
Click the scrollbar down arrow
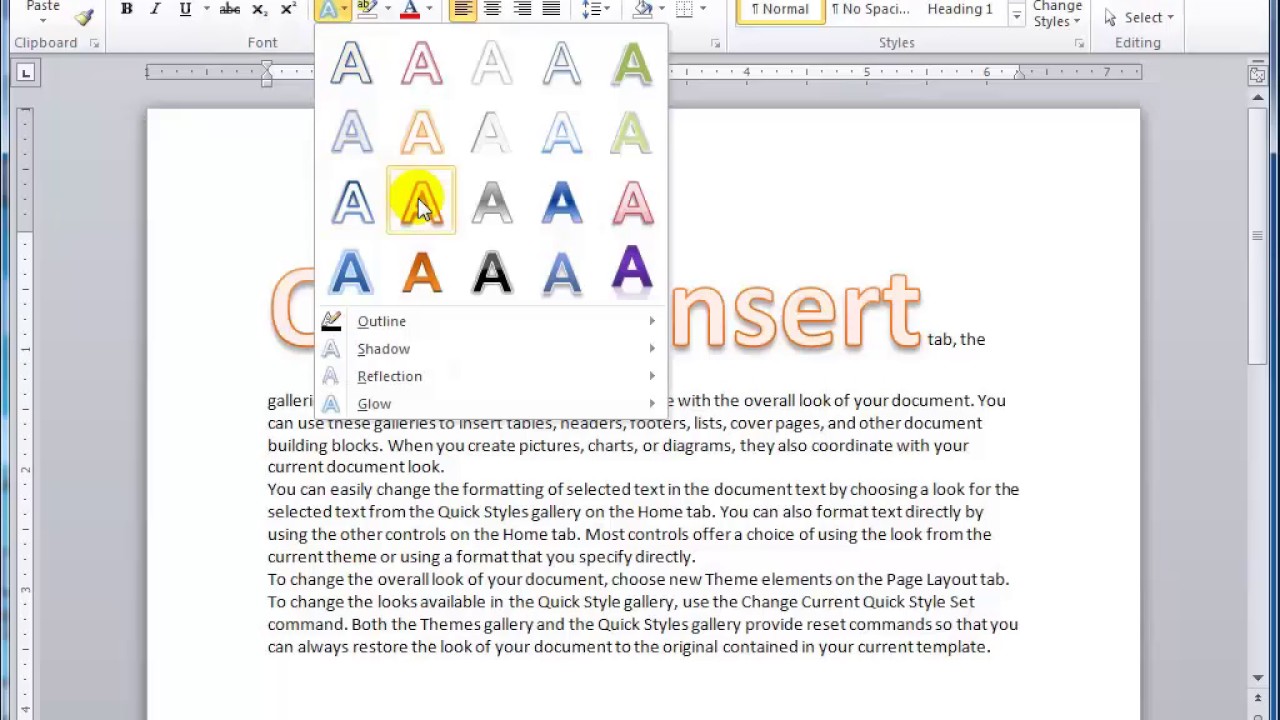[1258, 678]
